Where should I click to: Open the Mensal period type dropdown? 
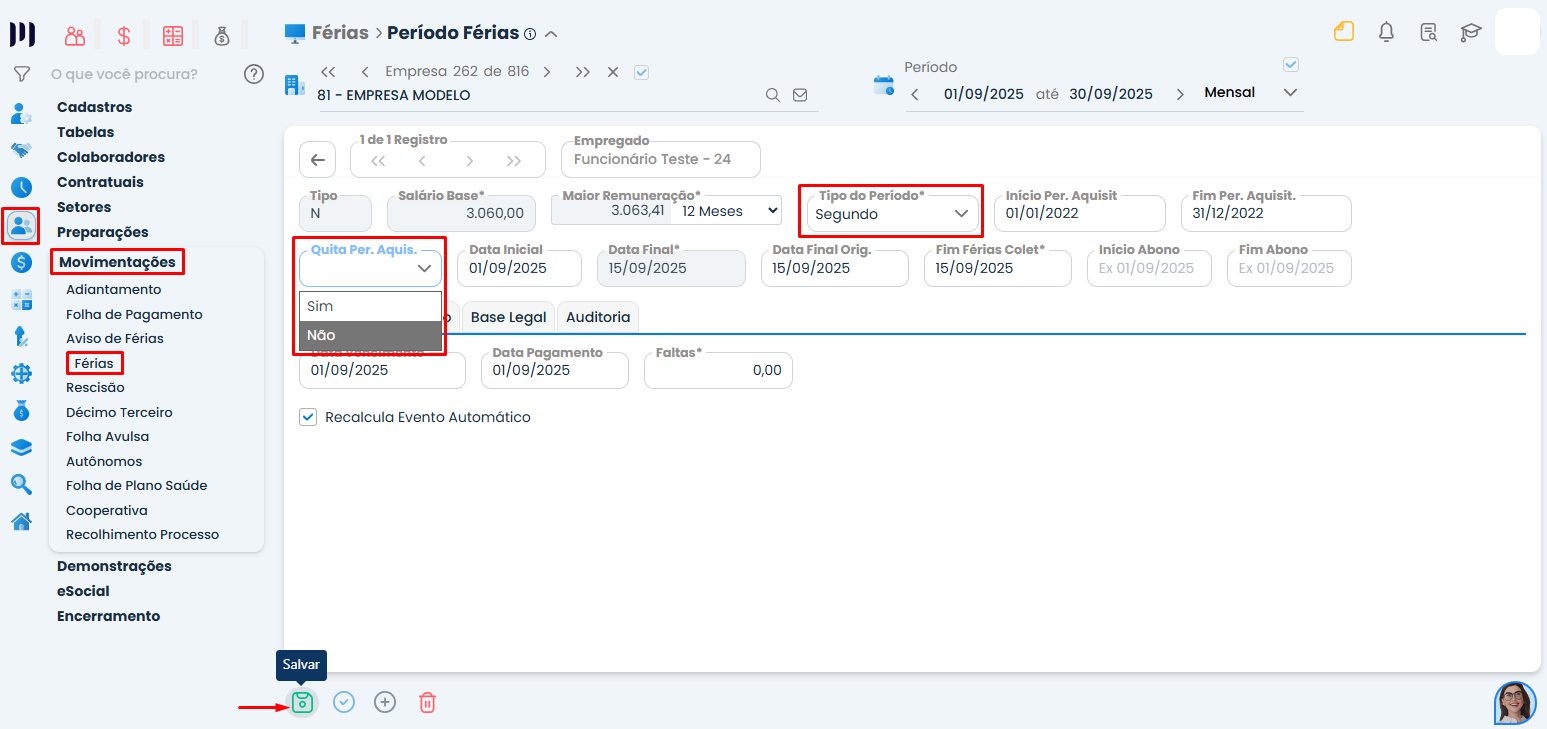(x=1251, y=93)
